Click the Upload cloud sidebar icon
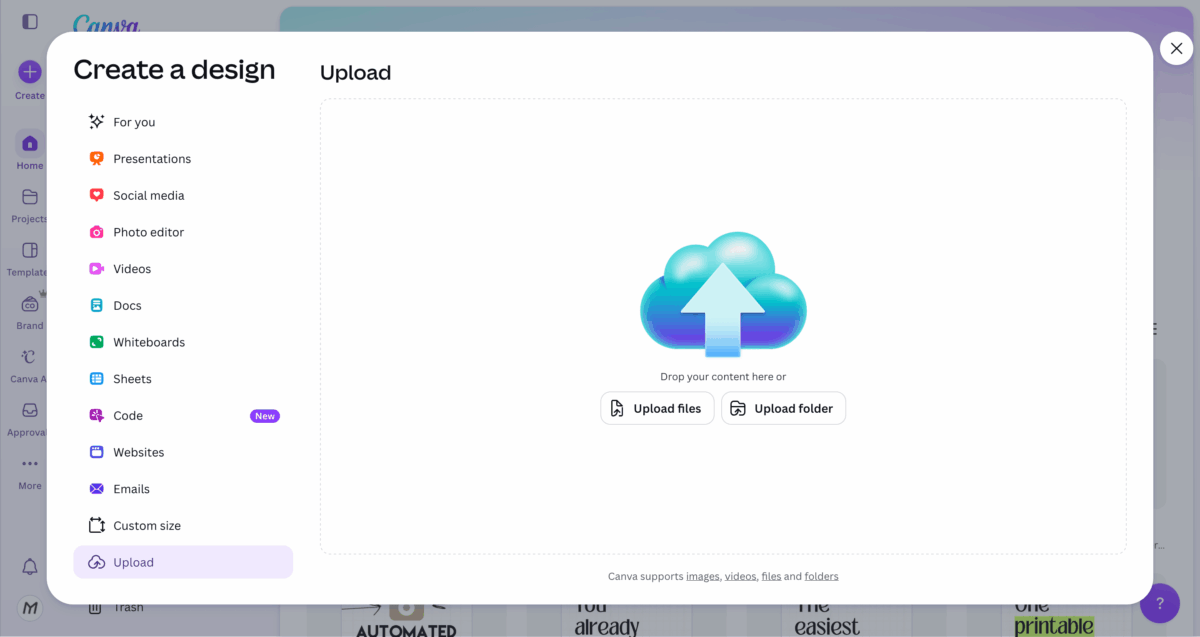1200x637 pixels. (x=97, y=562)
